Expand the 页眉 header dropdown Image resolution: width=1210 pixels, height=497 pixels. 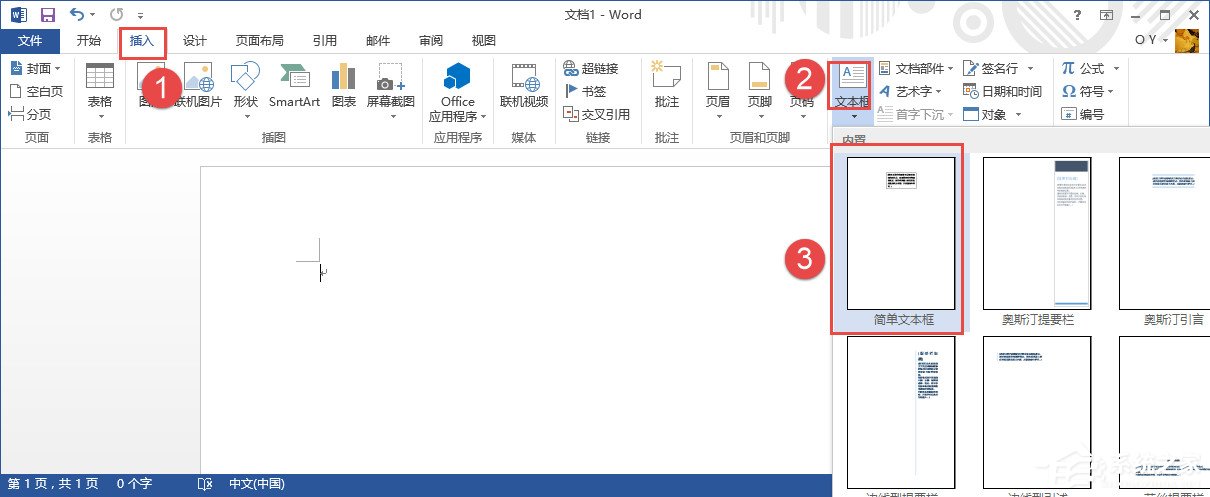pyautogui.click(x=718, y=115)
